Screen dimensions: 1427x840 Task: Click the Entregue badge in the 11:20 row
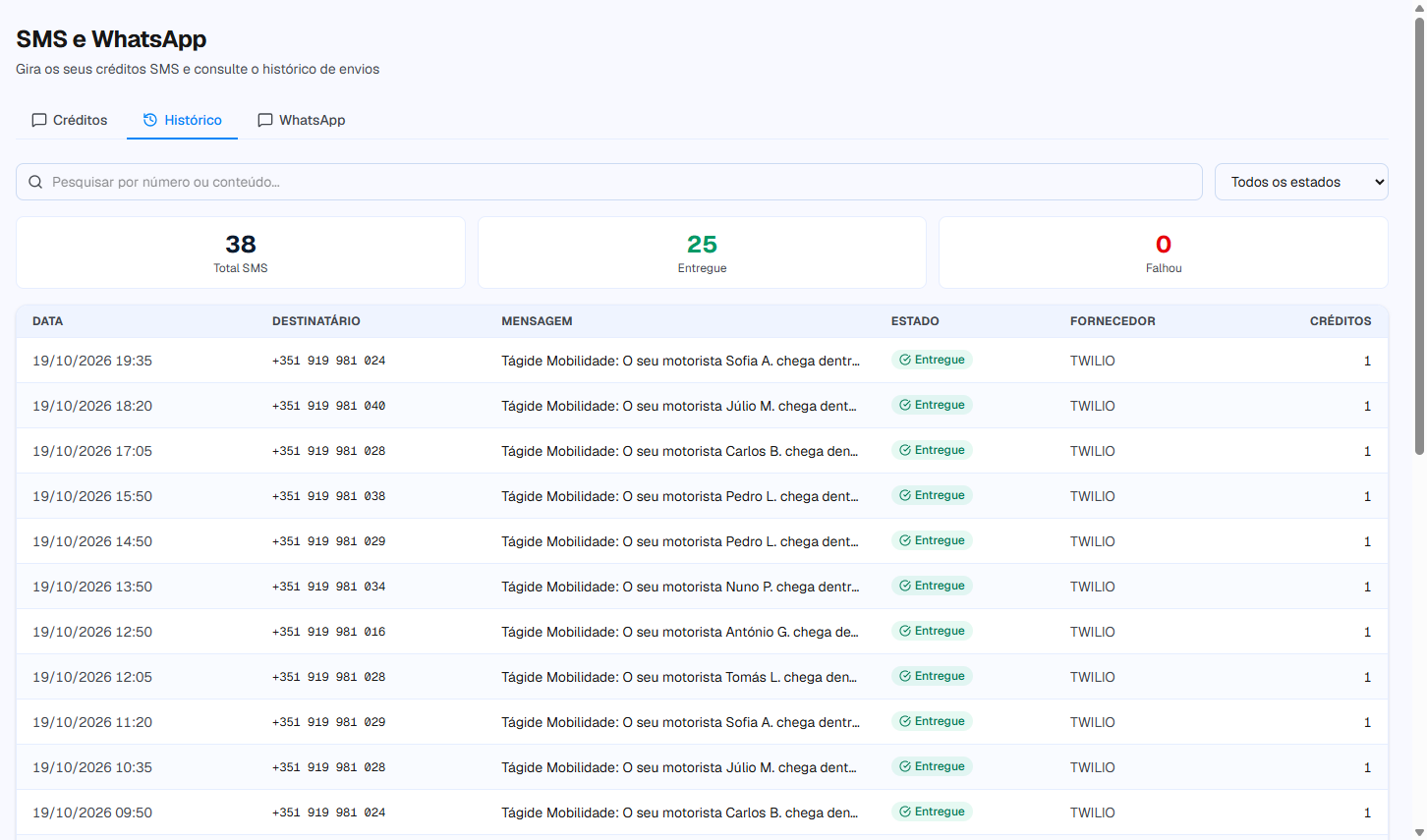(932, 721)
